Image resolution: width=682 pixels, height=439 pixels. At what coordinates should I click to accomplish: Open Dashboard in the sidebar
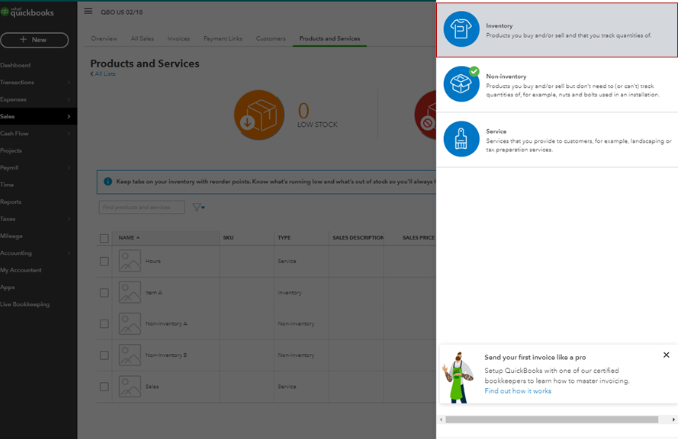coord(15,65)
